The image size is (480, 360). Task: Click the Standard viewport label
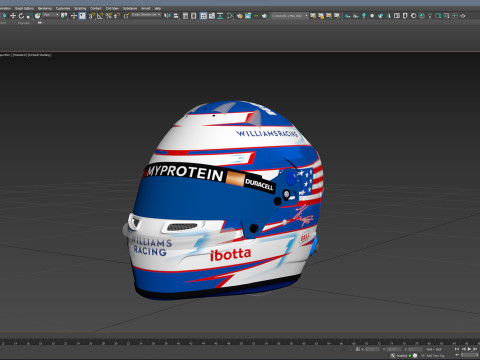click(19, 55)
